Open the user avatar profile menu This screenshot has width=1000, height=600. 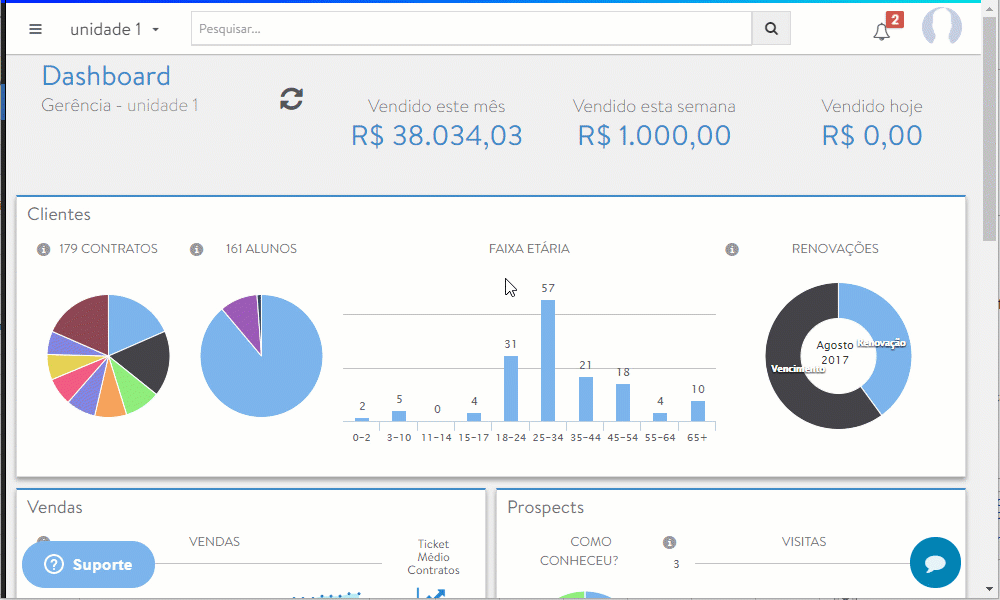pos(941,28)
